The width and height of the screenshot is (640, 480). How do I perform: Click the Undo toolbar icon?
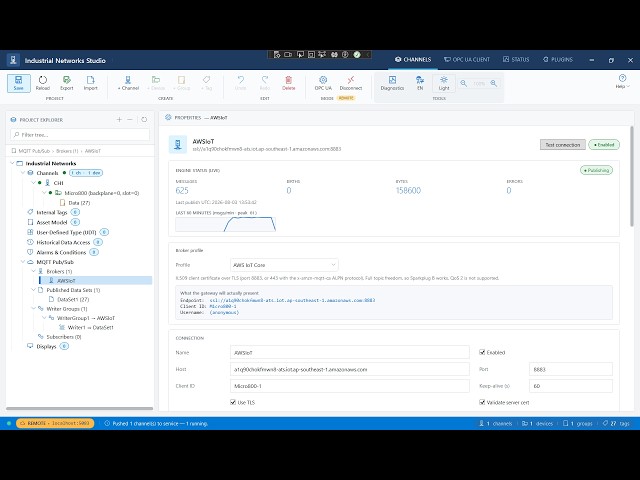pos(240,83)
